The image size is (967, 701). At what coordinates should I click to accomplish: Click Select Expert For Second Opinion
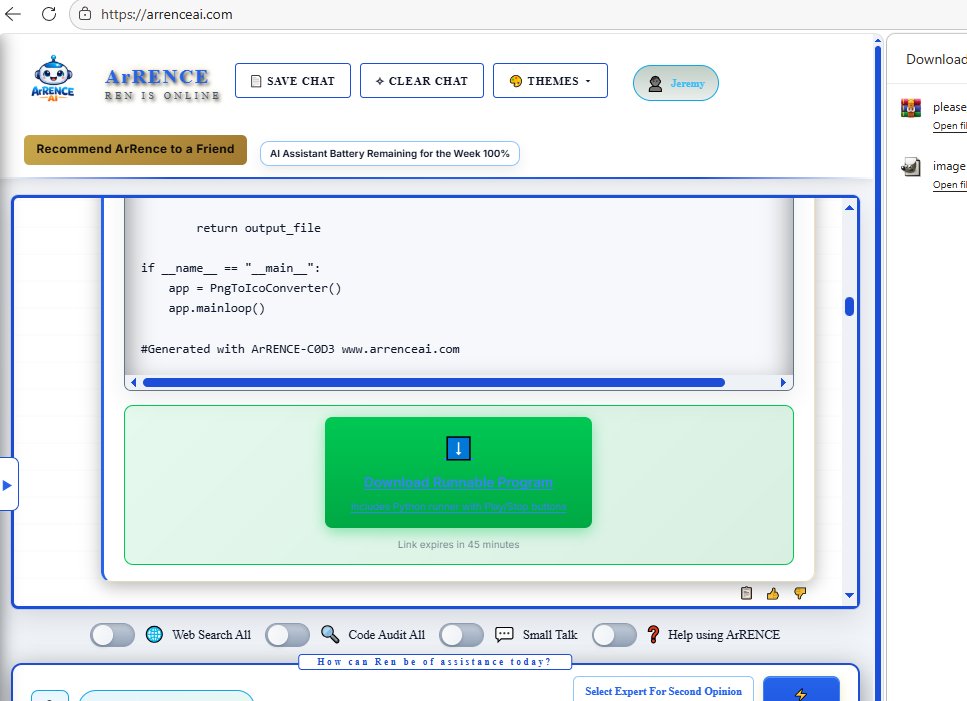664,691
